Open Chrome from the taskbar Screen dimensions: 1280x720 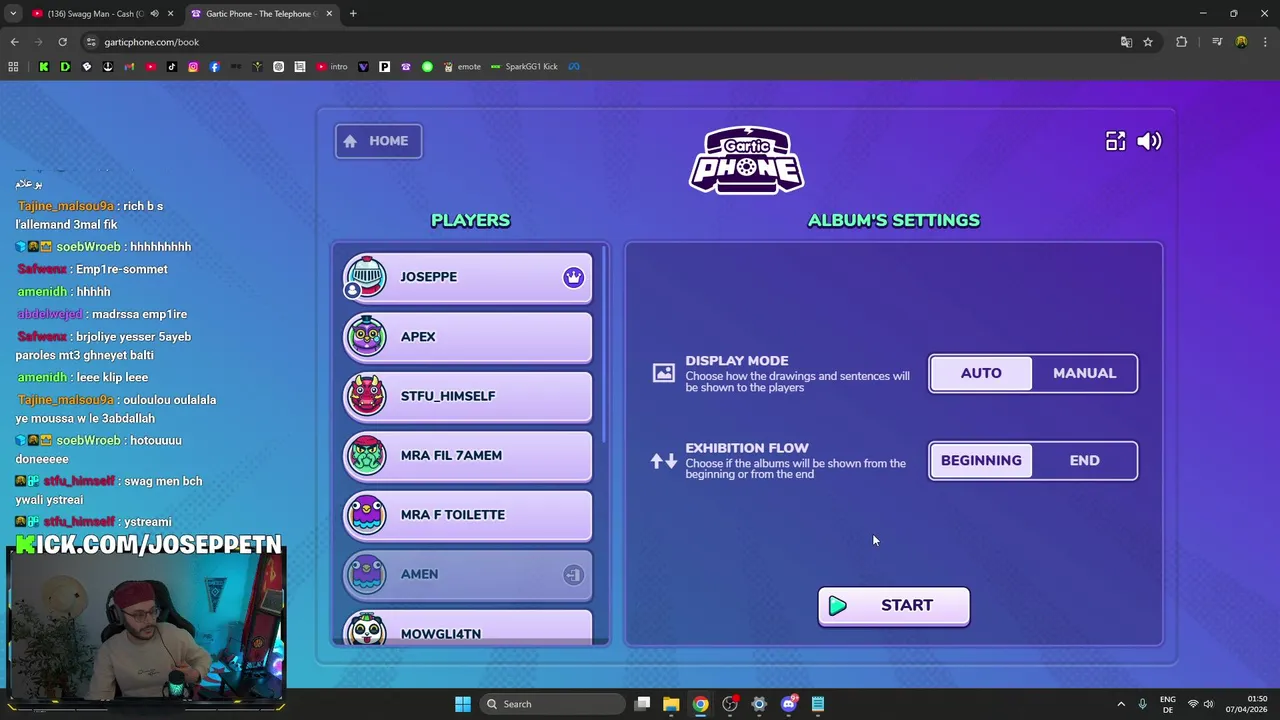coord(700,704)
